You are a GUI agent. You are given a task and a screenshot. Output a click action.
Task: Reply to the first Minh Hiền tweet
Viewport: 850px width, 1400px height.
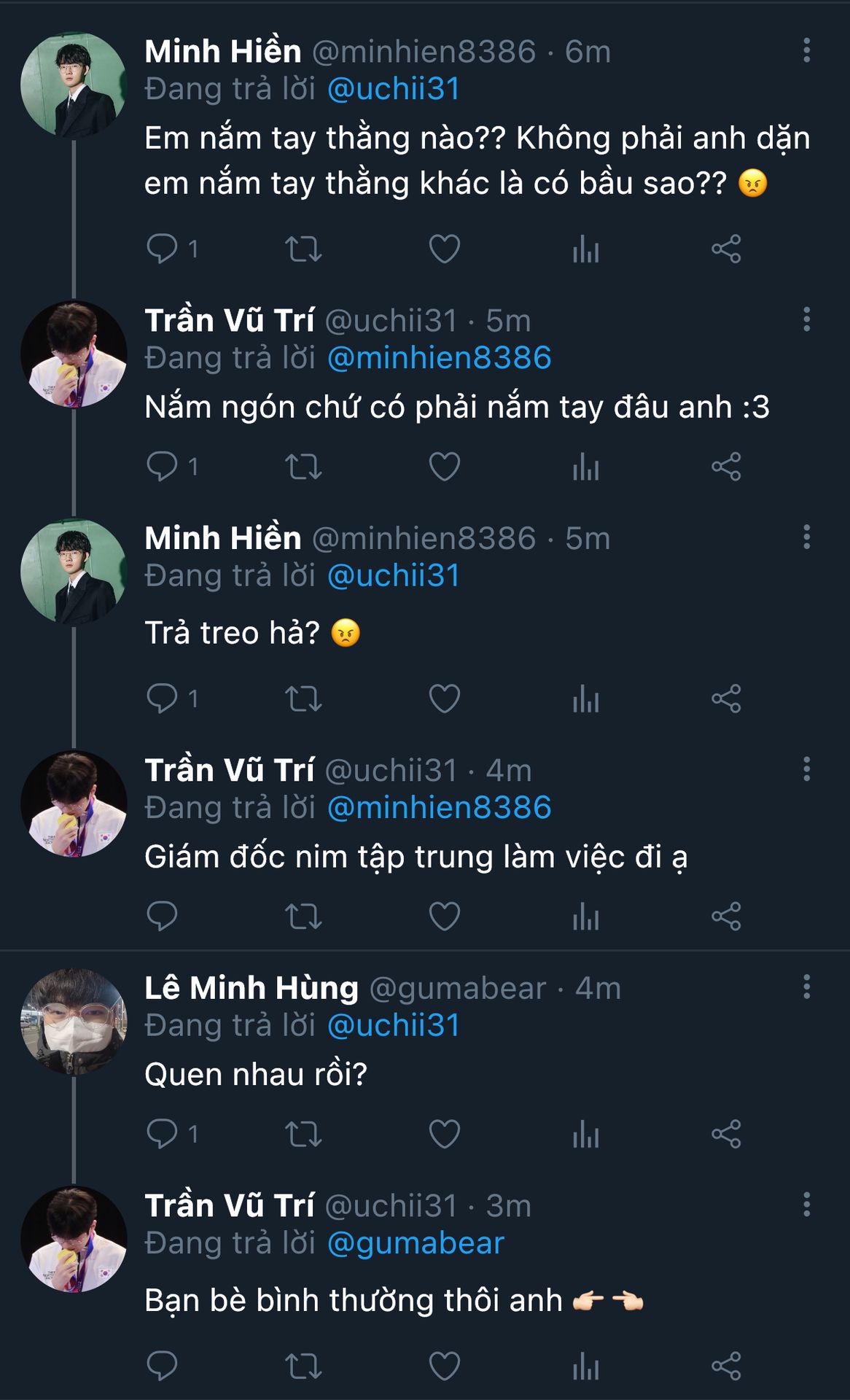point(162,249)
